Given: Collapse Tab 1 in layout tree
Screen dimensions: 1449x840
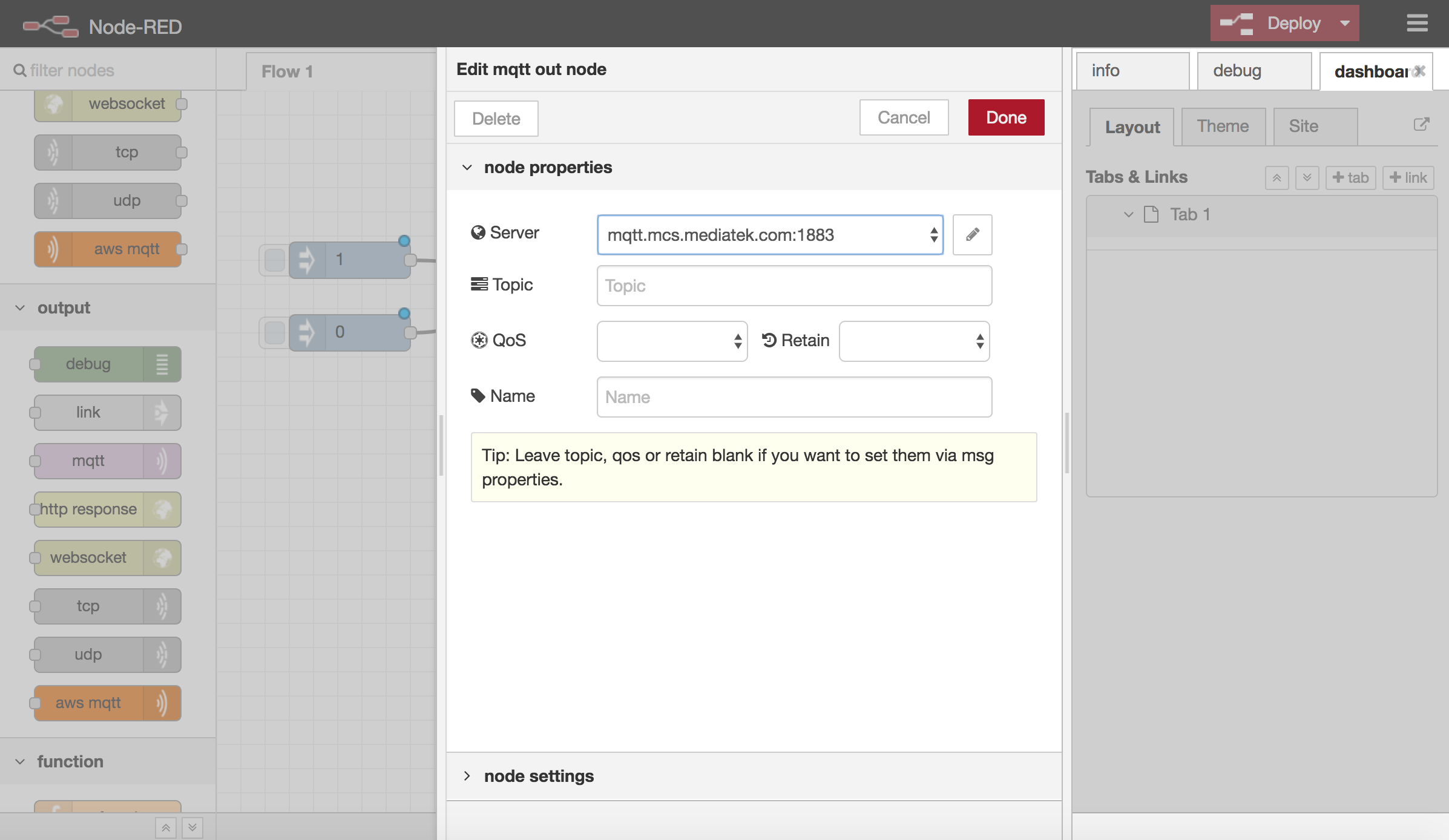Looking at the screenshot, I should tap(1128, 215).
